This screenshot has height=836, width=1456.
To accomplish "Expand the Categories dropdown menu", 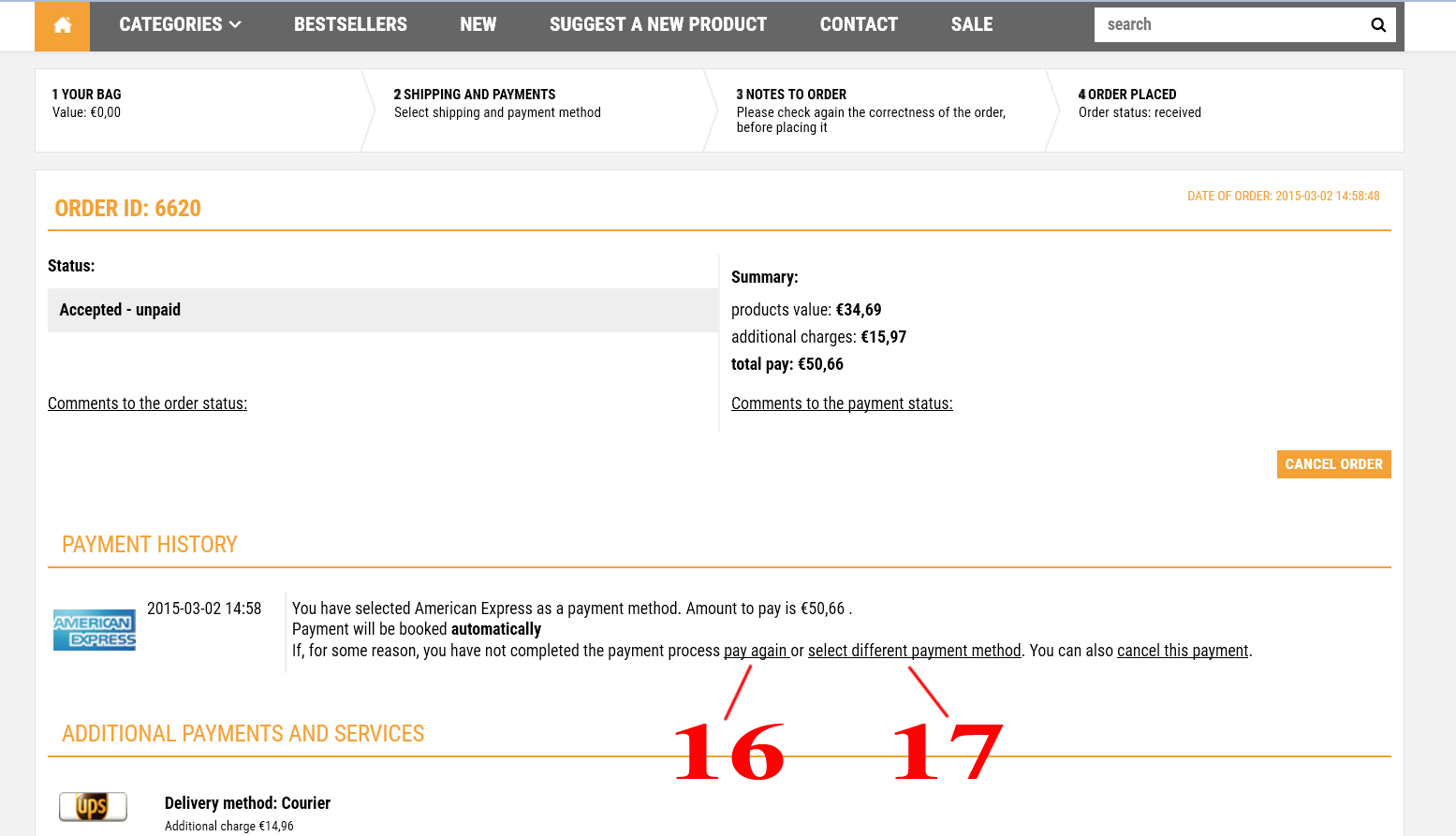I will coord(180,25).
